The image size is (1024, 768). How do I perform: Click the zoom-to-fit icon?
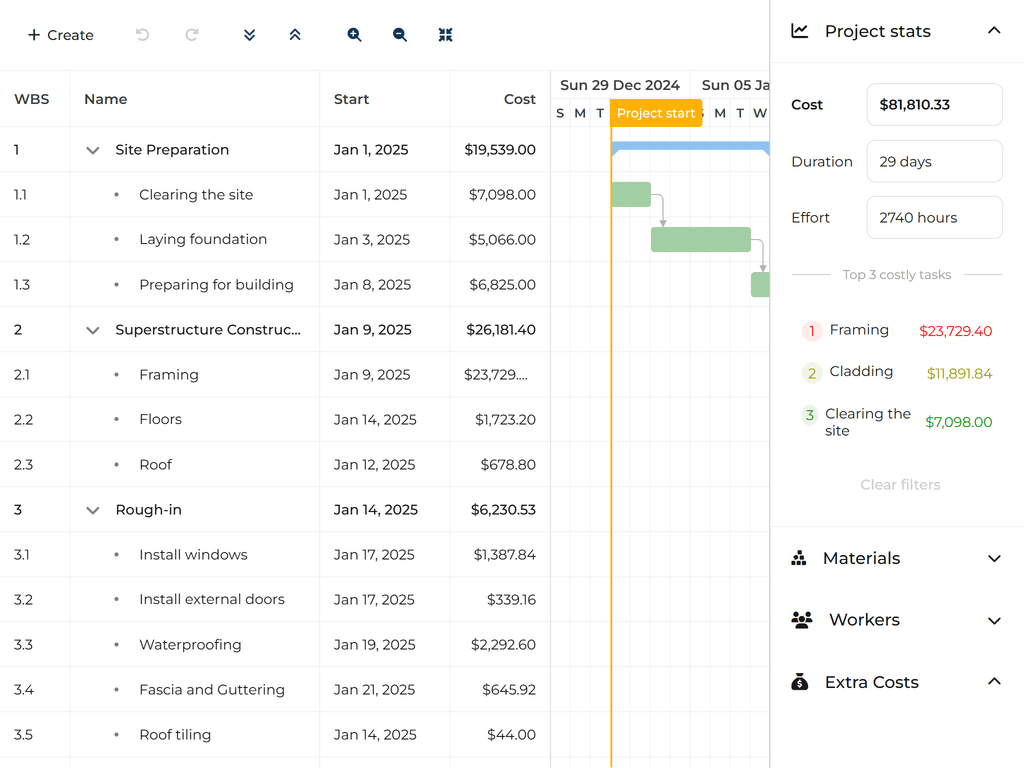pyautogui.click(x=446, y=35)
